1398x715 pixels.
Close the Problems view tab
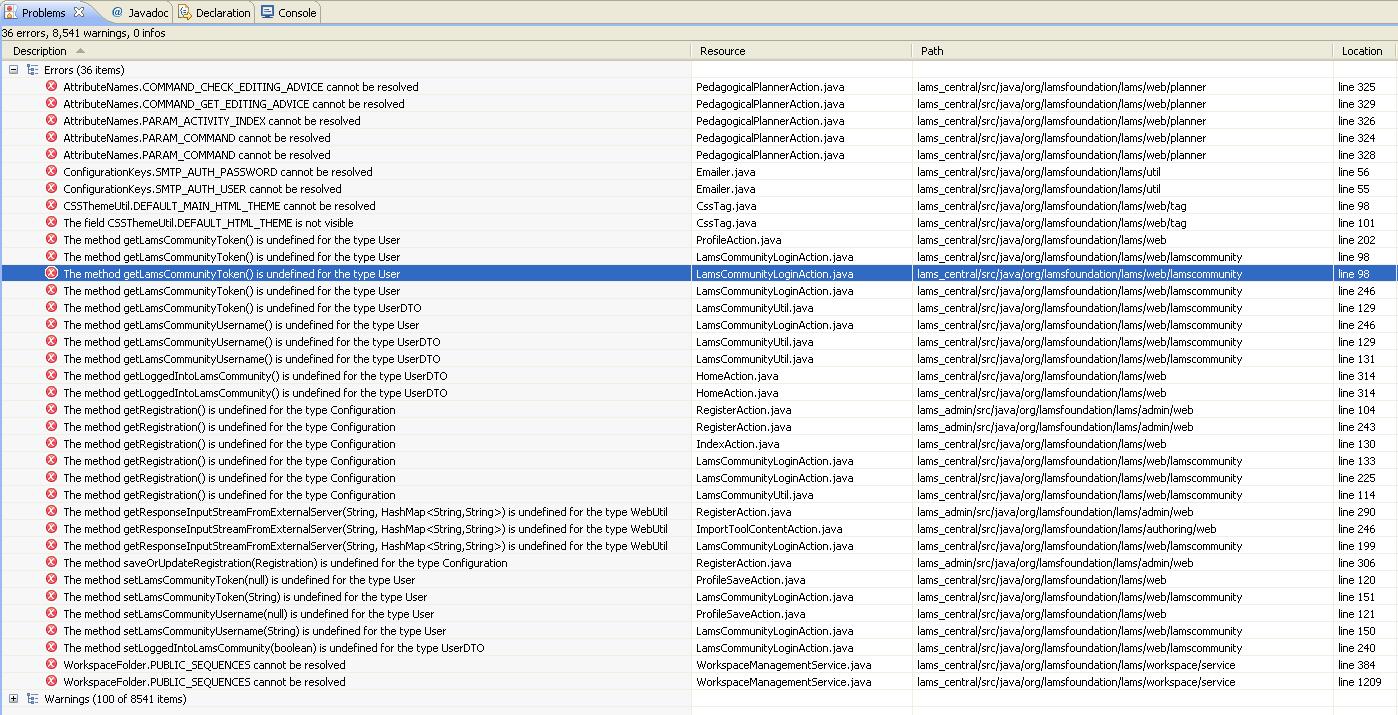(79, 13)
